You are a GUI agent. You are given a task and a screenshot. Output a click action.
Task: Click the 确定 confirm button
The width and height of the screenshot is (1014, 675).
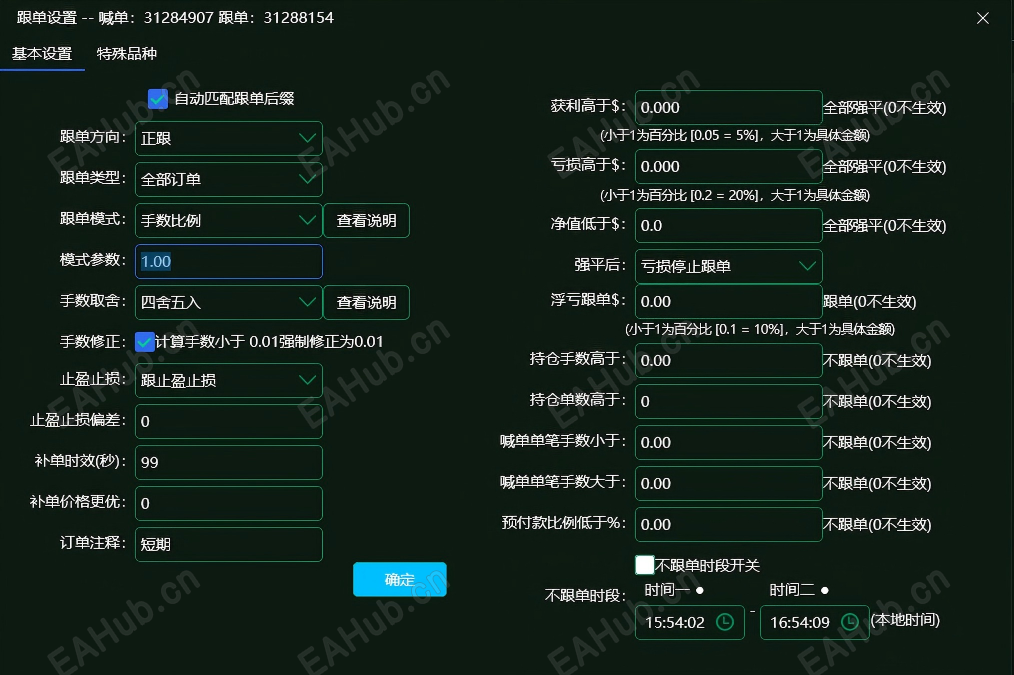tap(399, 579)
